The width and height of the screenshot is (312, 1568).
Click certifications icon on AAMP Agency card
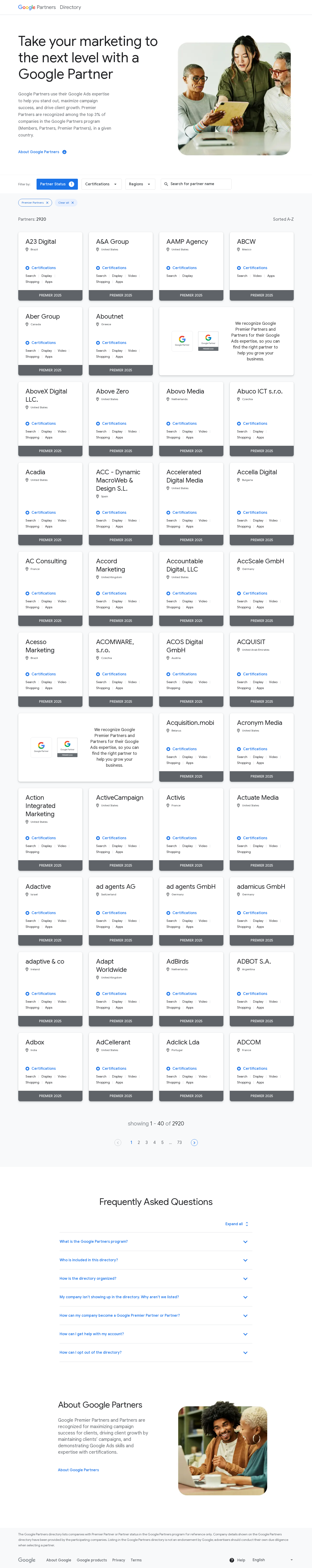click(168, 268)
